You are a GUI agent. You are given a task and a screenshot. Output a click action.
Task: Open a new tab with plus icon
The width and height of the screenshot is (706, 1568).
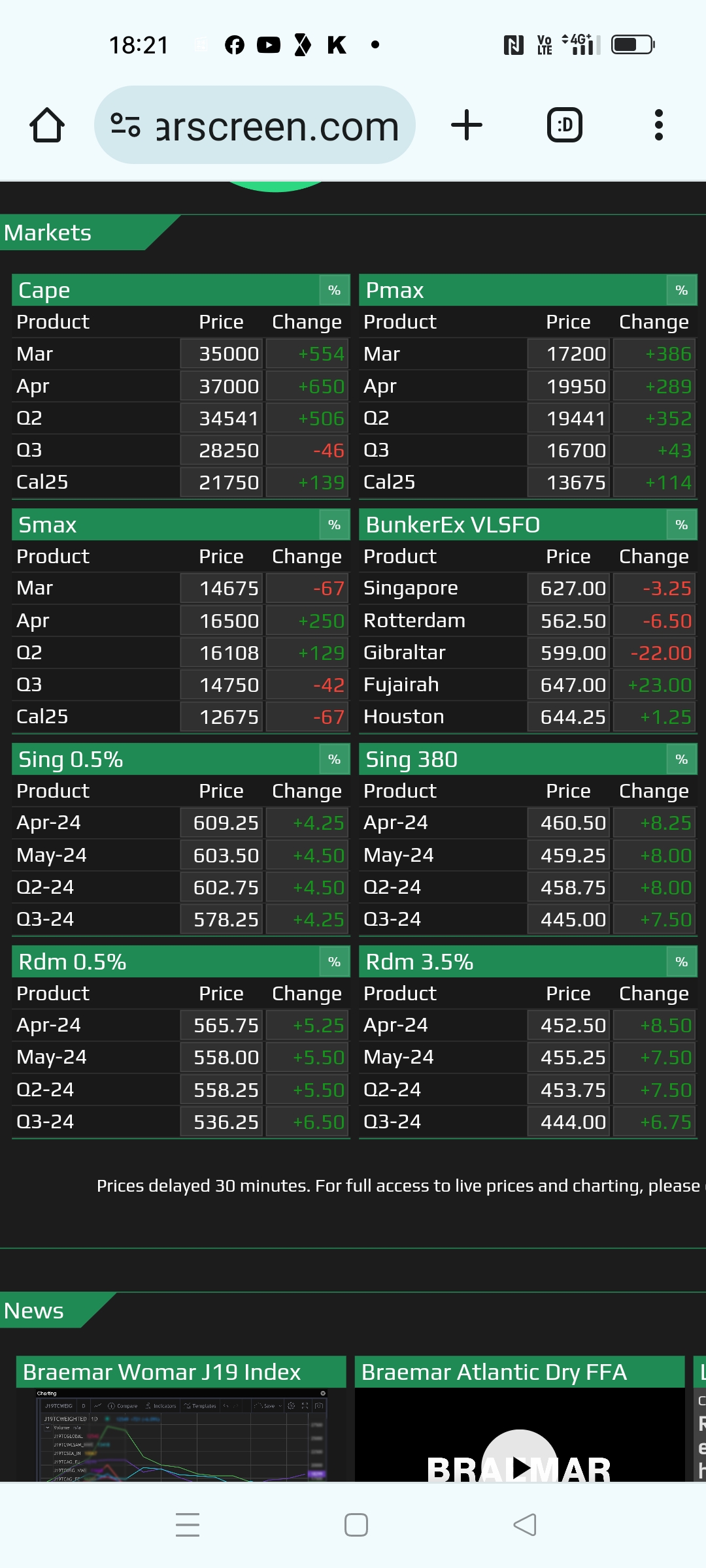coord(467,125)
